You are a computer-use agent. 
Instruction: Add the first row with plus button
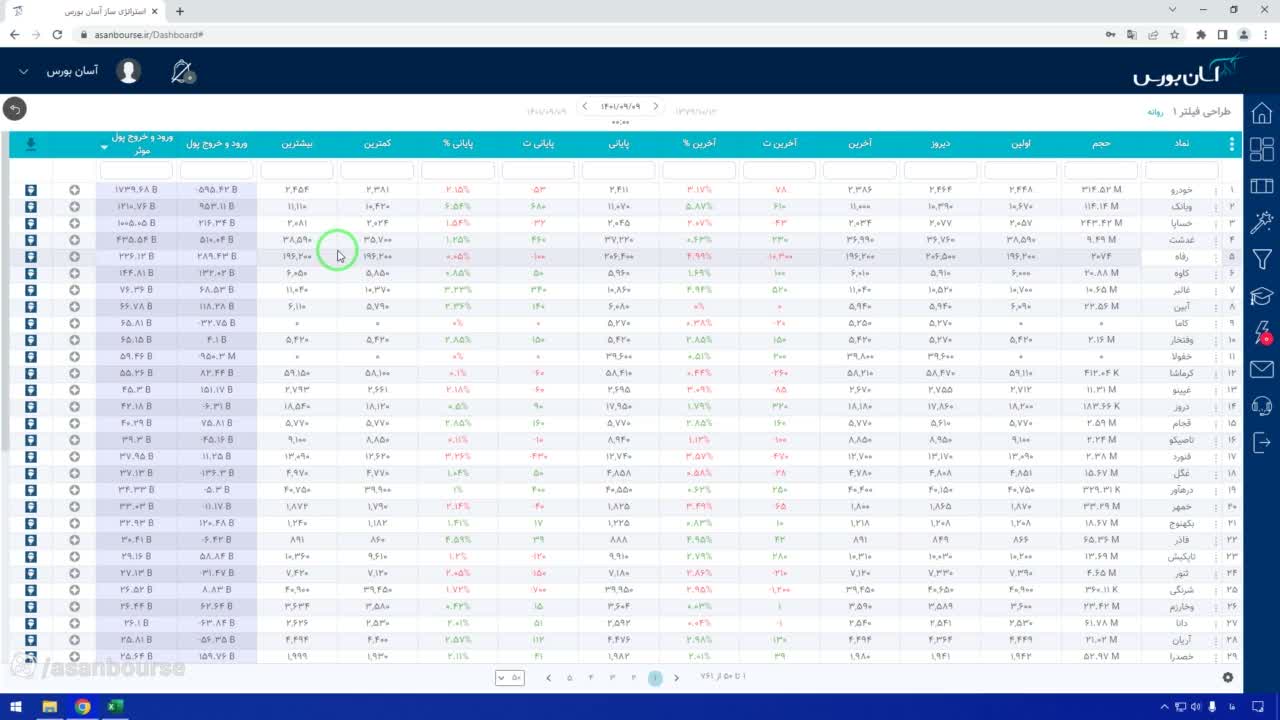point(74,190)
